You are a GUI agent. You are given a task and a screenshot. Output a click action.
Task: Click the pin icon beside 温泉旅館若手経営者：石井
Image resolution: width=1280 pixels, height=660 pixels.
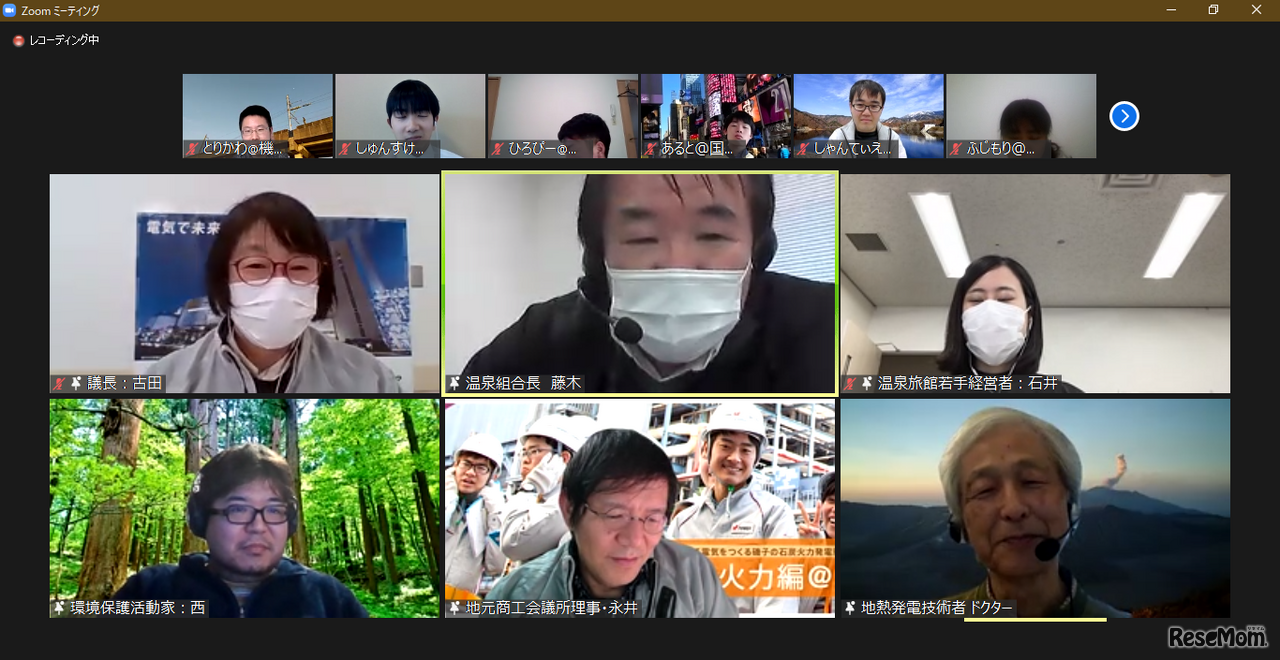866,383
